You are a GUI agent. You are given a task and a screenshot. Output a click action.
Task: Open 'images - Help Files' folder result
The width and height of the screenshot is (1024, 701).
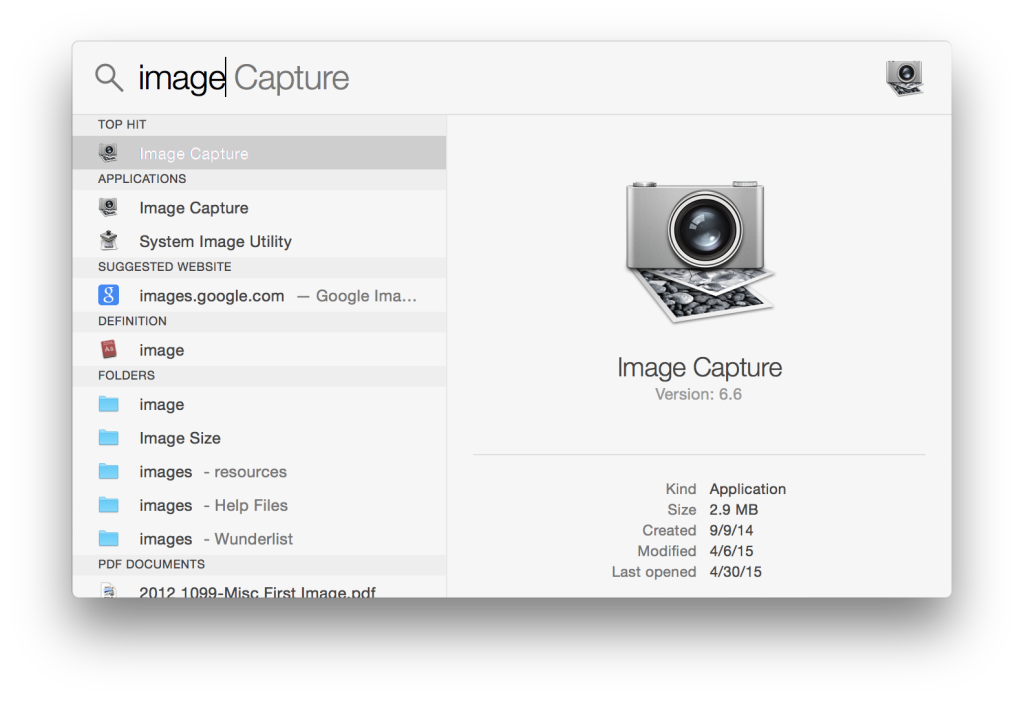point(259,505)
